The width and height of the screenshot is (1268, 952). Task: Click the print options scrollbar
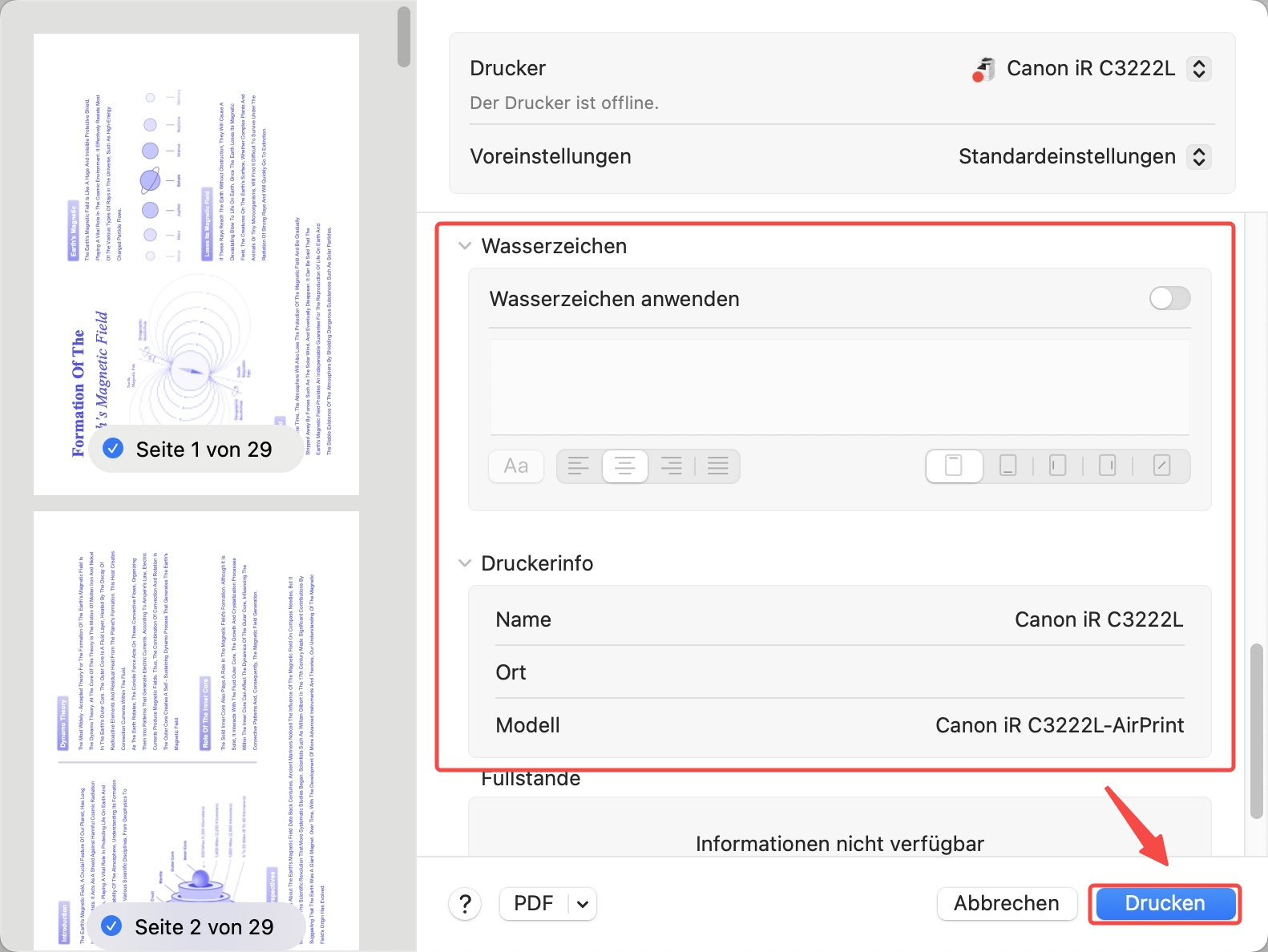coord(1257,731)
